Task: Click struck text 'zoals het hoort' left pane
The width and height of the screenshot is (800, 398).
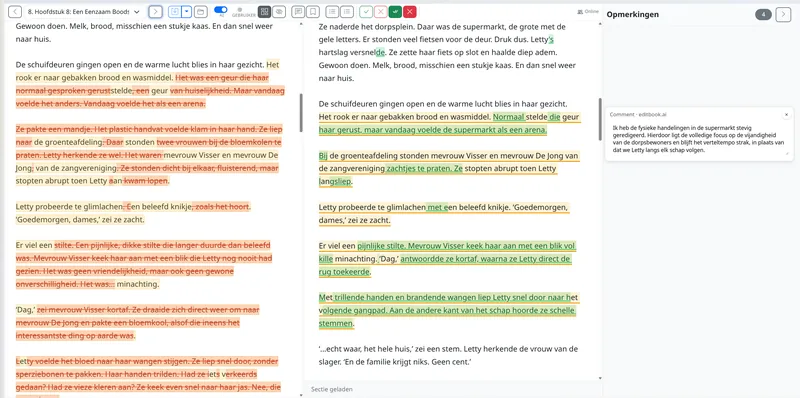Action: click(x=221, y=207)
